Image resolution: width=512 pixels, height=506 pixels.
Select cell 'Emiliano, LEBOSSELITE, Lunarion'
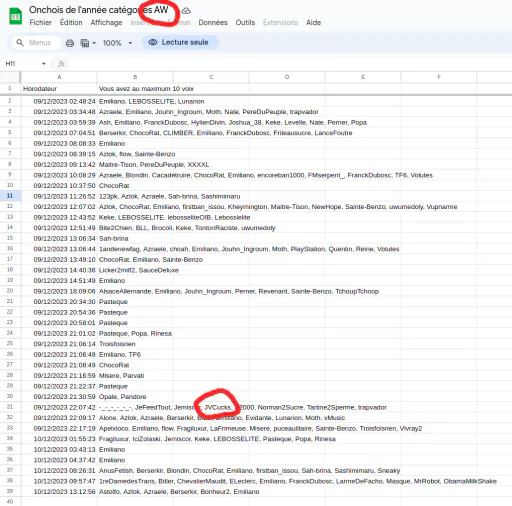pyautogui.click(x=151, y=101)
